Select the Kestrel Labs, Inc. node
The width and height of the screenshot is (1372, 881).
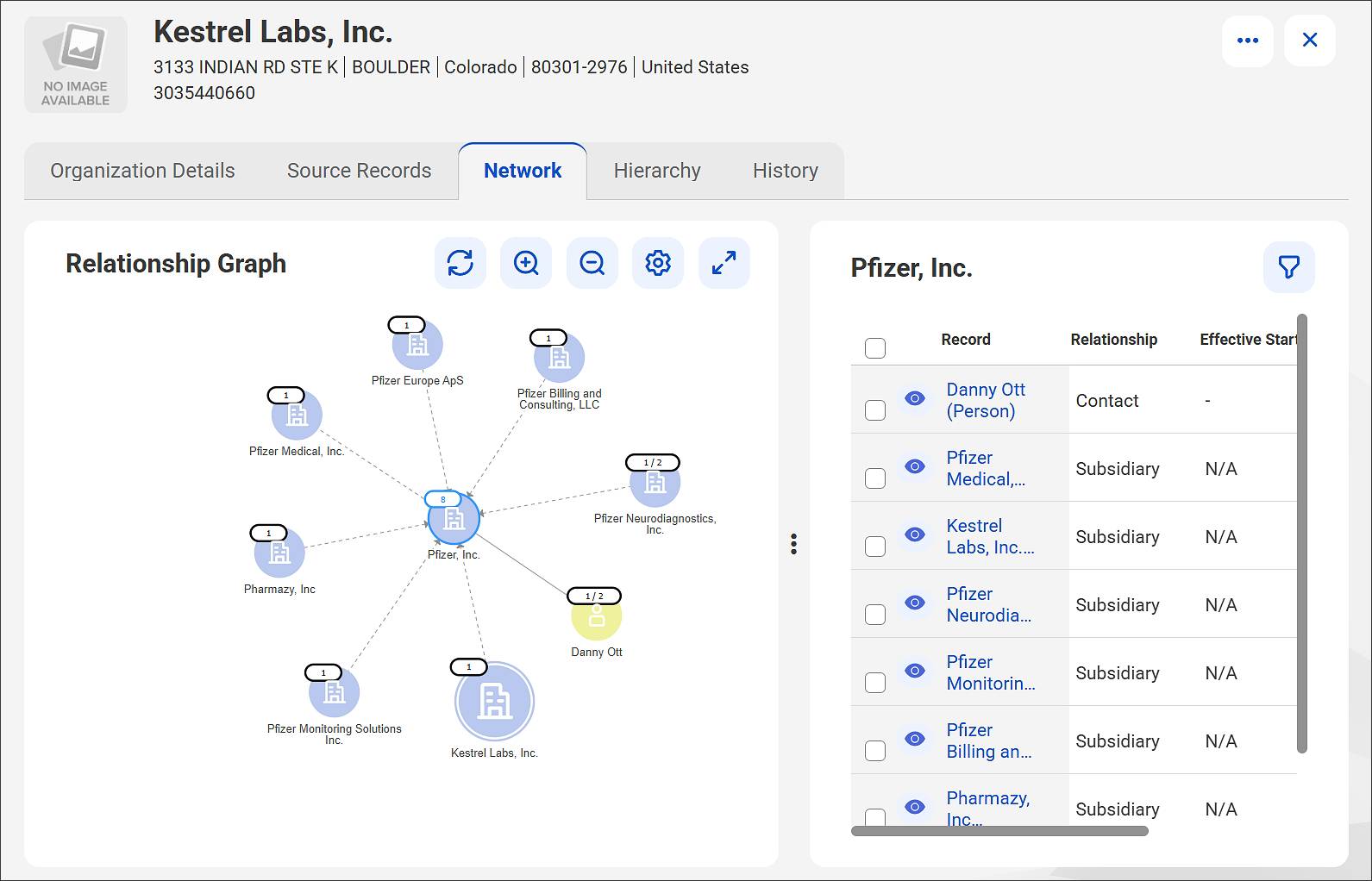[495, 701]
